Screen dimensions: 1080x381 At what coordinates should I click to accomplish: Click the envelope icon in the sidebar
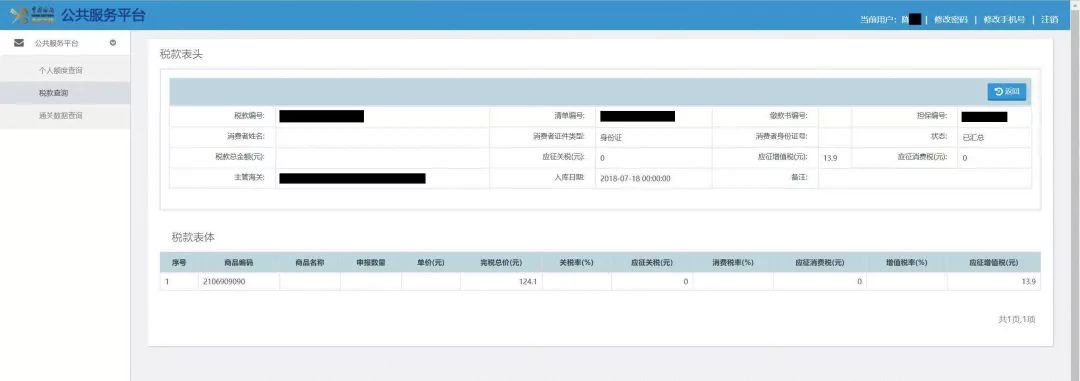(x=19, y=43)
